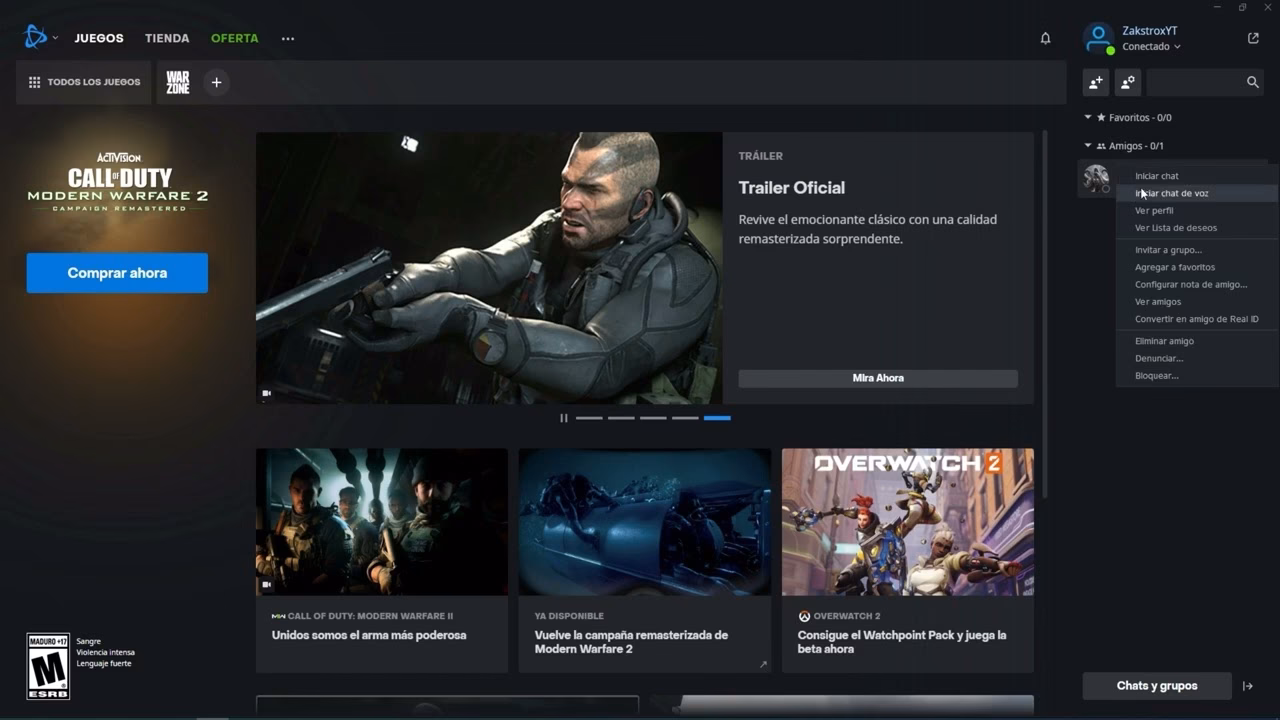
Task: Click the Chats y grupos button
Action: 1157,686
